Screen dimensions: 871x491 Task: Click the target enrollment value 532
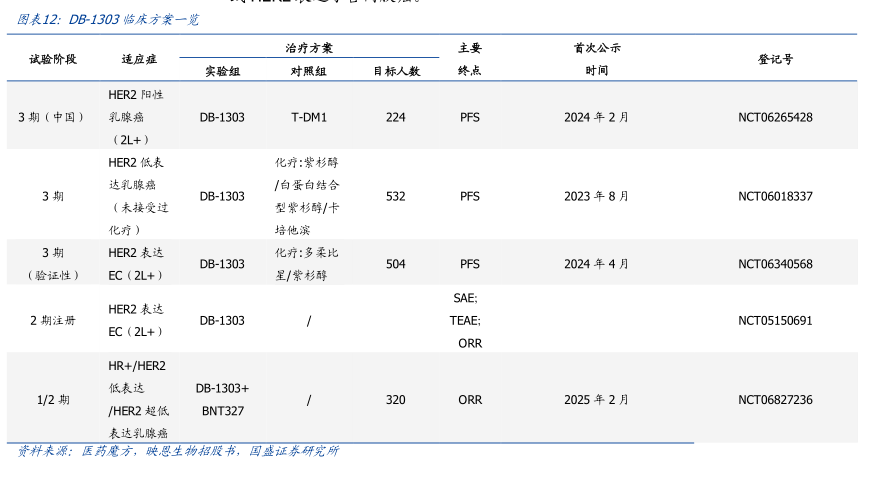(396, 196)
